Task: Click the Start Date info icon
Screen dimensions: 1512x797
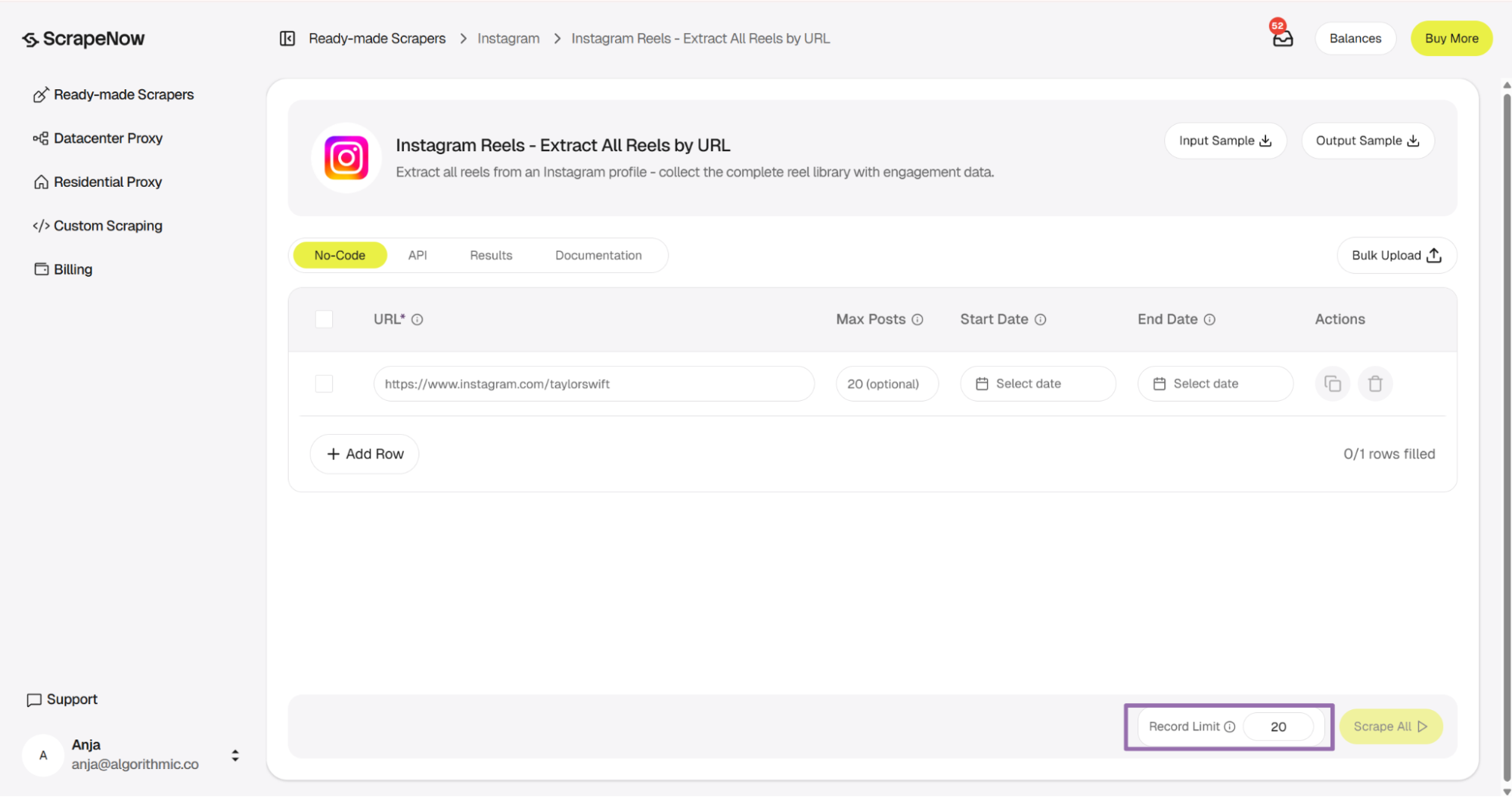Action: (1041, 320)
